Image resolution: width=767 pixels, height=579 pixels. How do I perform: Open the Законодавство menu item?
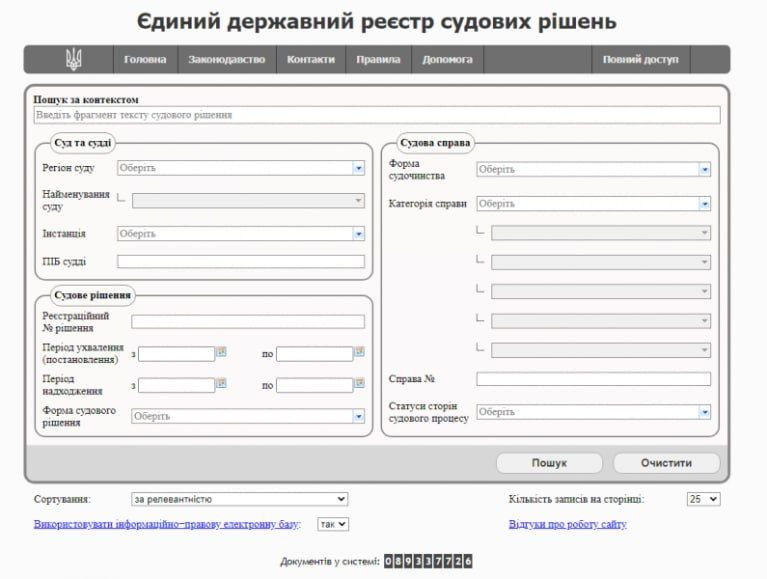pyautogui.click(x=227, y=60)
